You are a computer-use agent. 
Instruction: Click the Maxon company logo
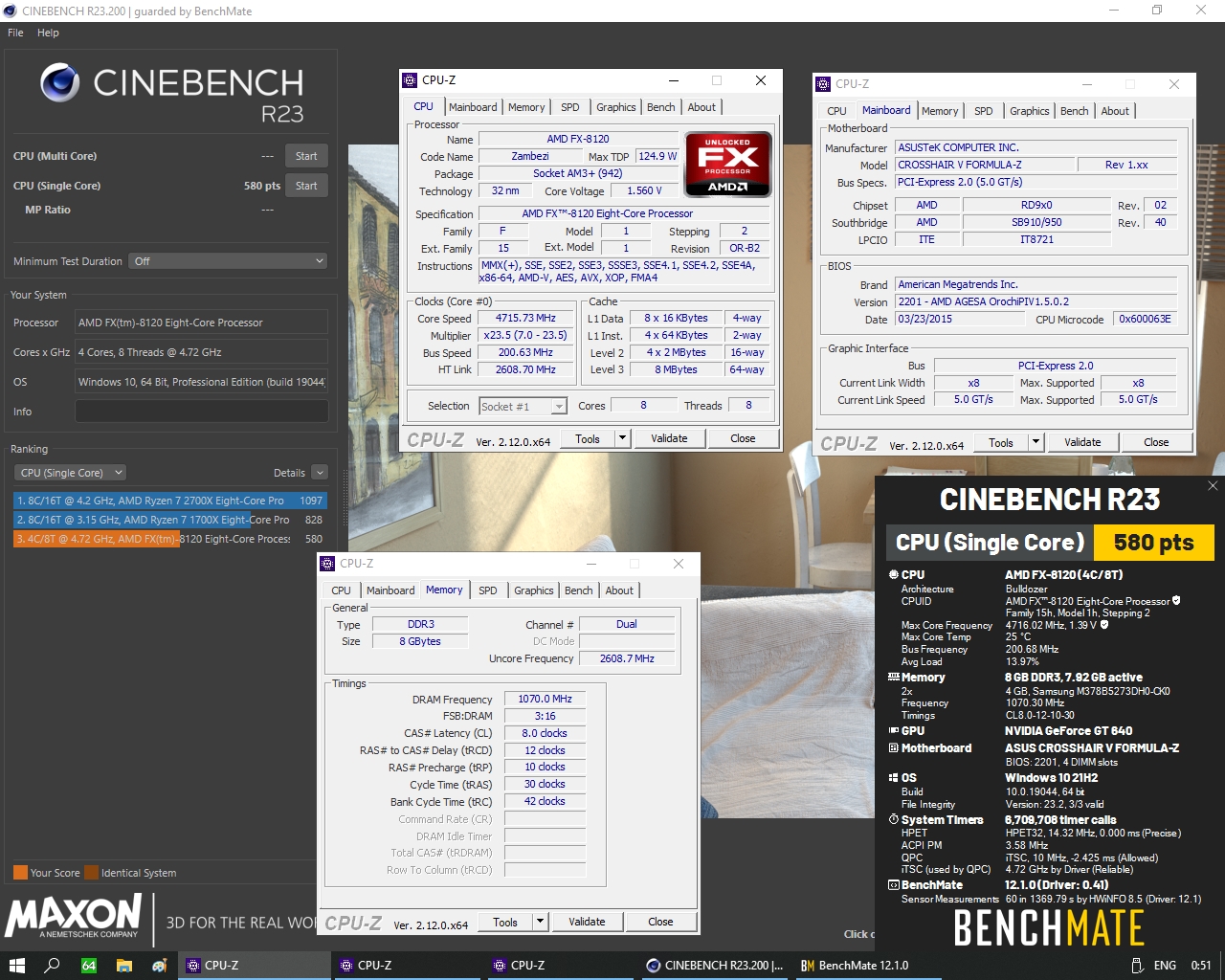[x=75, y=916]
